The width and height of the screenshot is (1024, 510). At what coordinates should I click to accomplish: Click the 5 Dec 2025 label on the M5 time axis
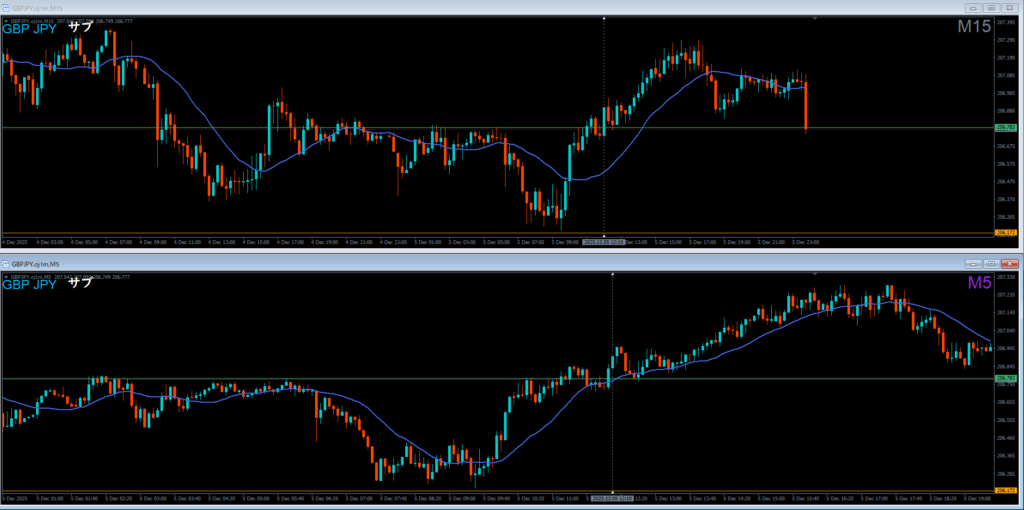14,498
